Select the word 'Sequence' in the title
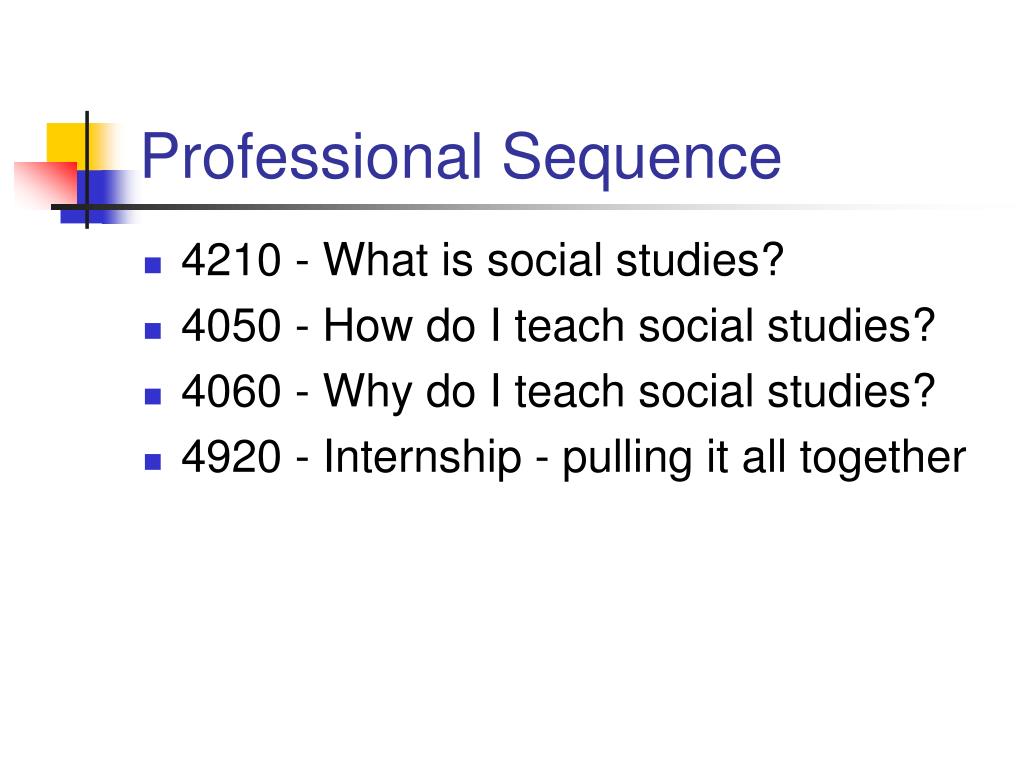The height and width of the screenshot is (768, 1024). point(642,159)
